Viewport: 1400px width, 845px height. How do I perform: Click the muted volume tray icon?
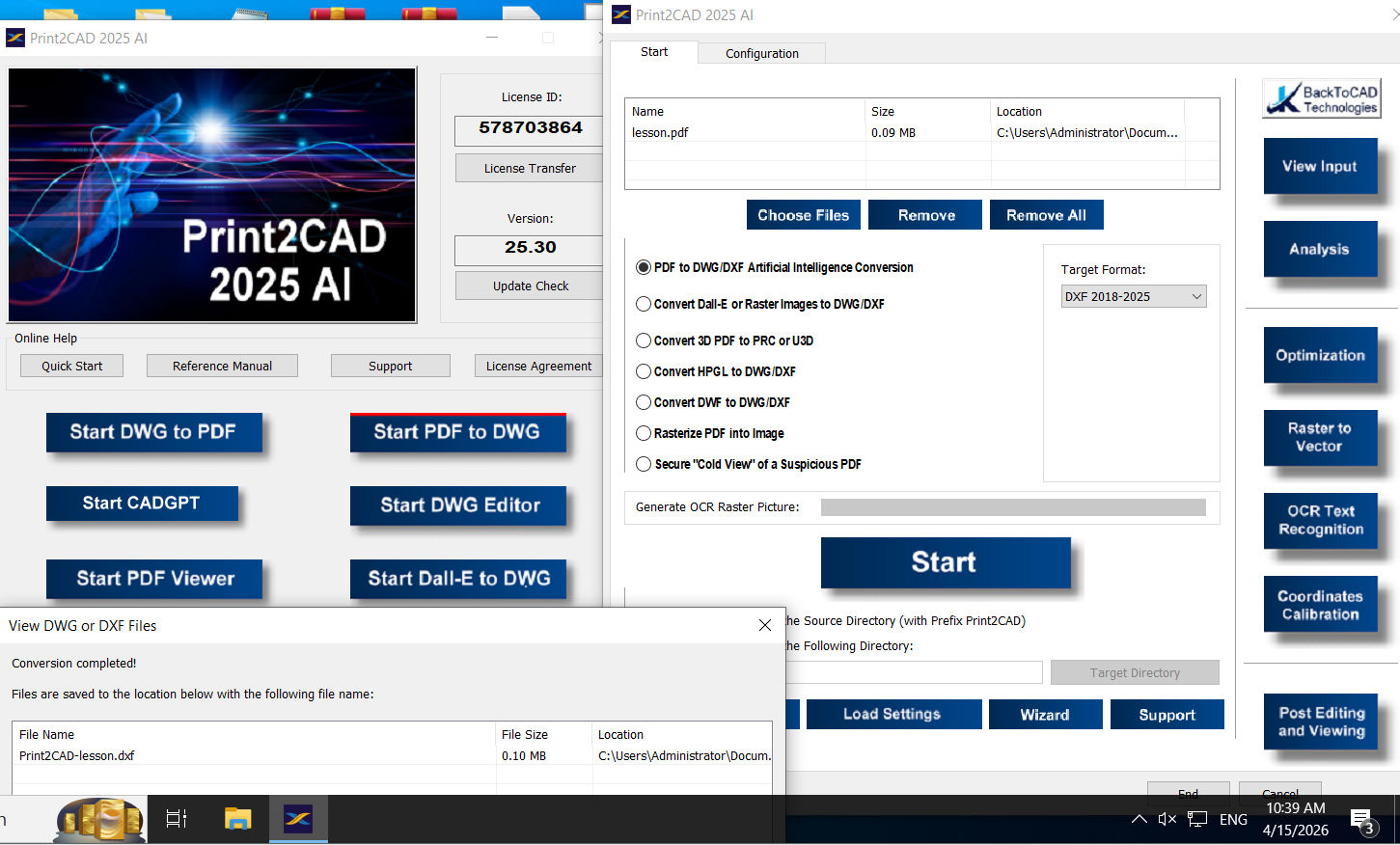click(x=1167, y=819)
